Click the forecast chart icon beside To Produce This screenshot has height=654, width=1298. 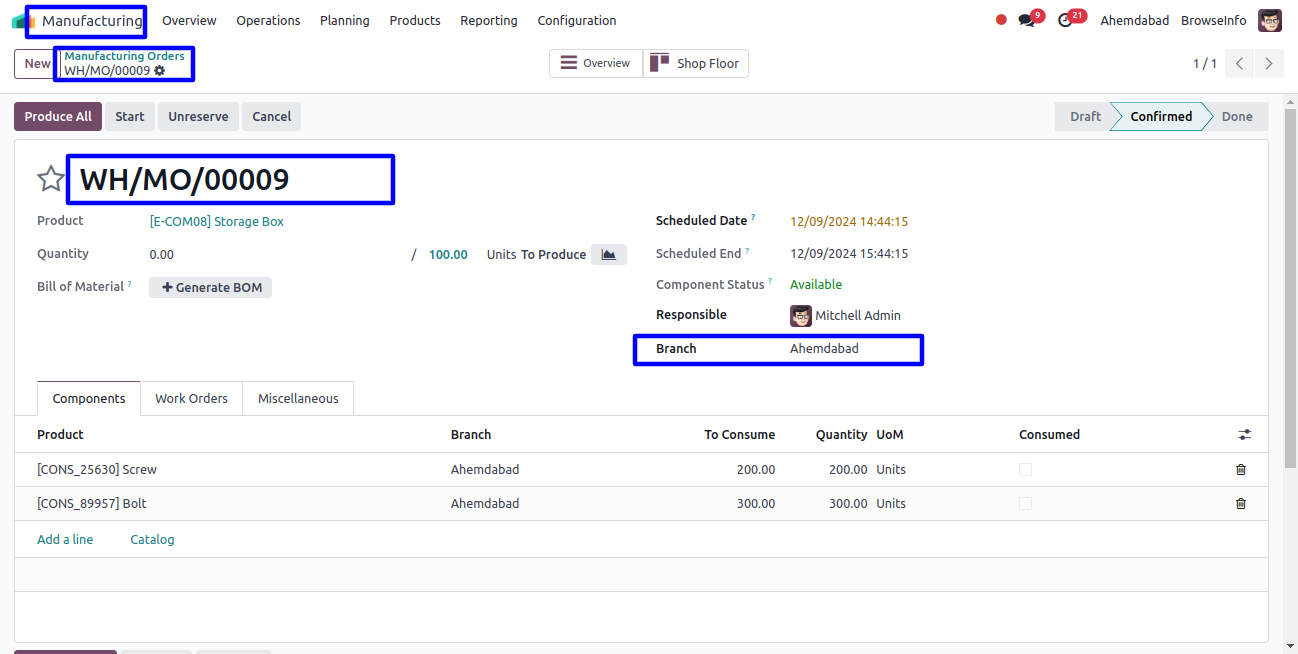coord(608,255)
